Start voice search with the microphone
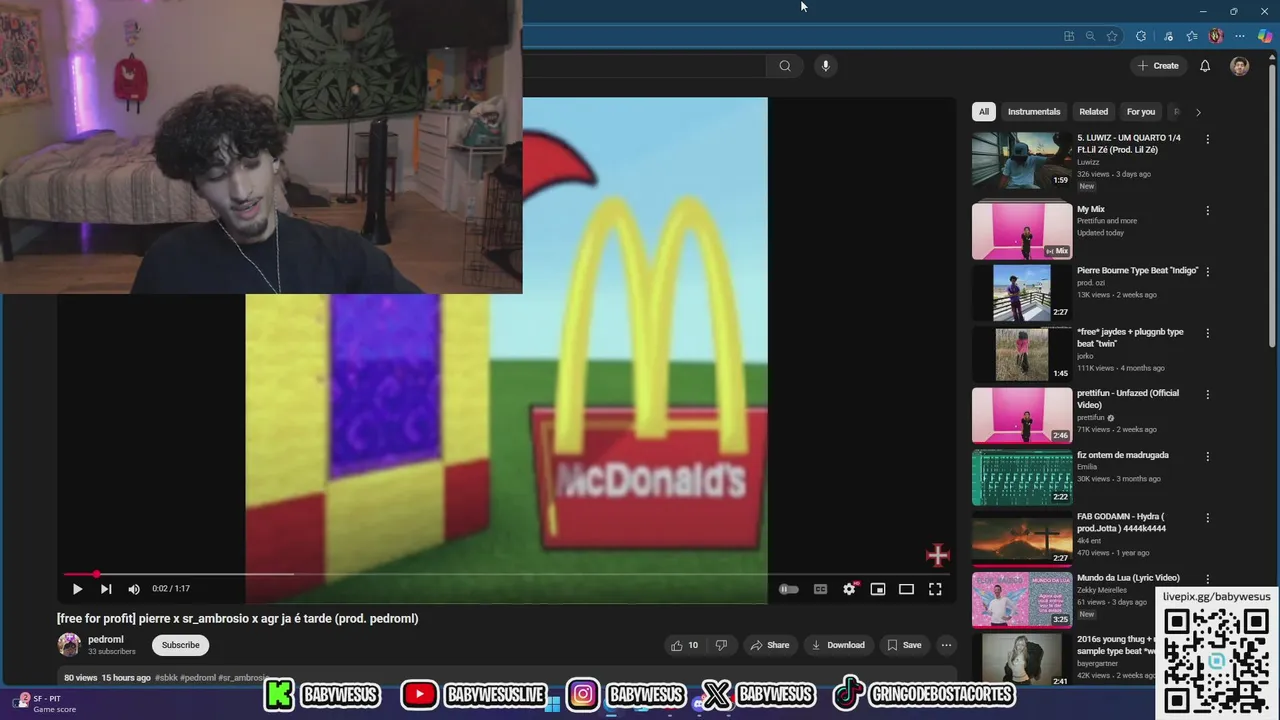 click(825, 66)
